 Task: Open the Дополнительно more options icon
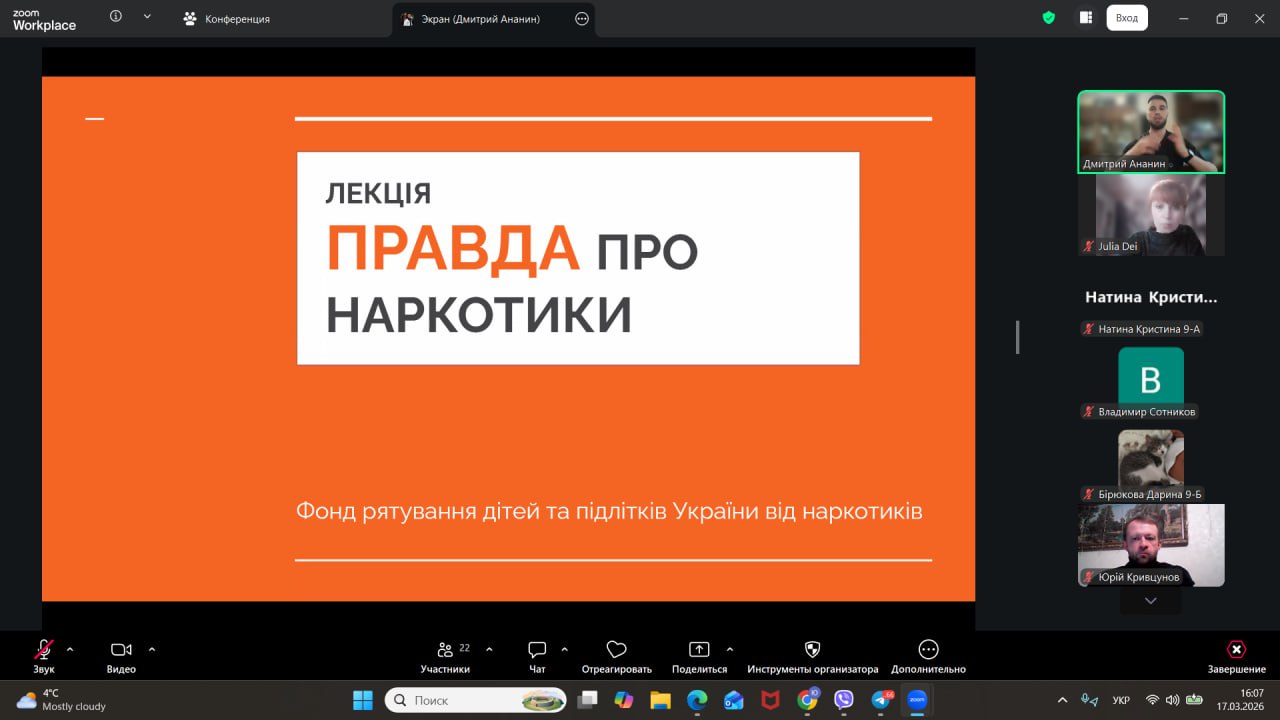click(928, 652)
